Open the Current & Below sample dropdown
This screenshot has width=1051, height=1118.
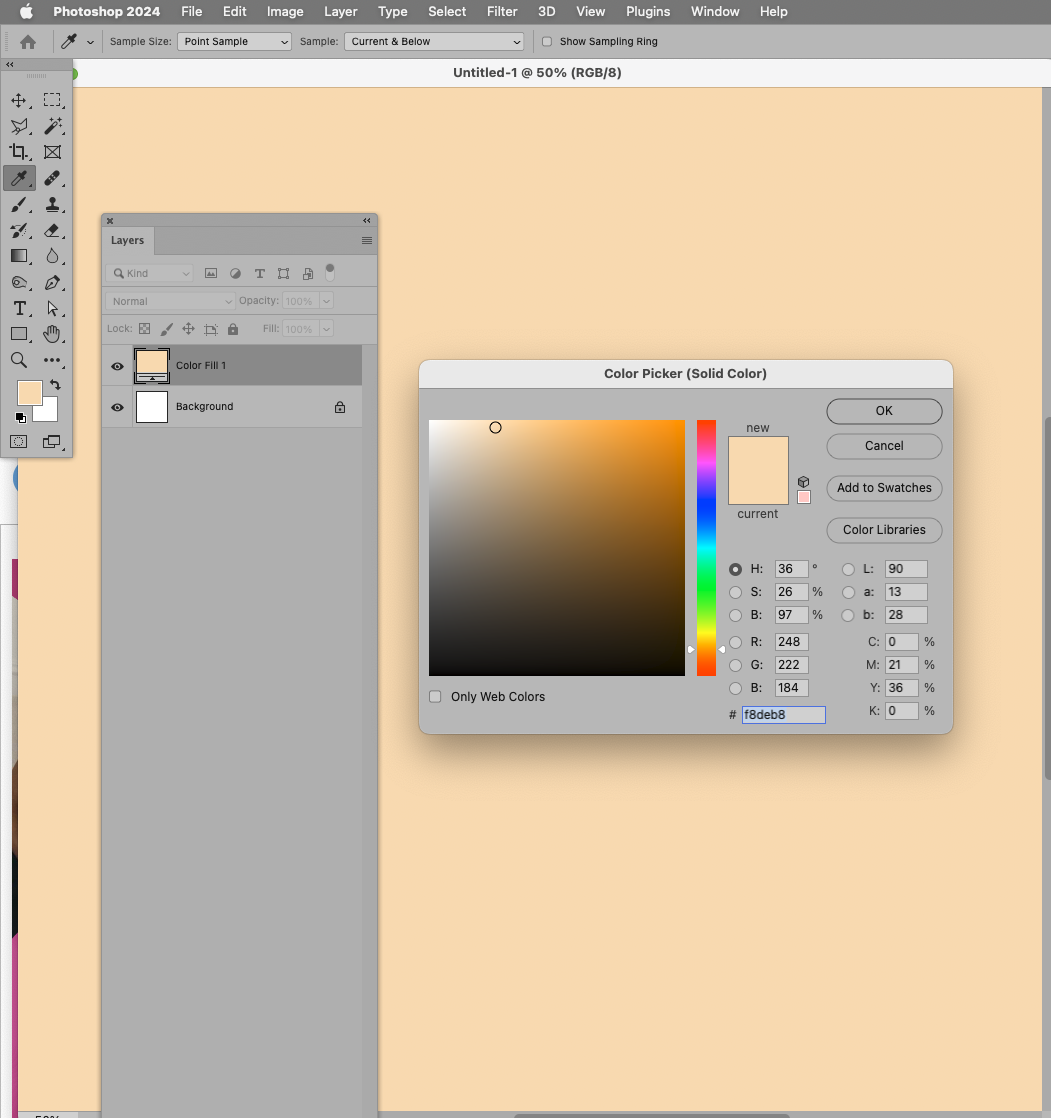pos(433,41)
